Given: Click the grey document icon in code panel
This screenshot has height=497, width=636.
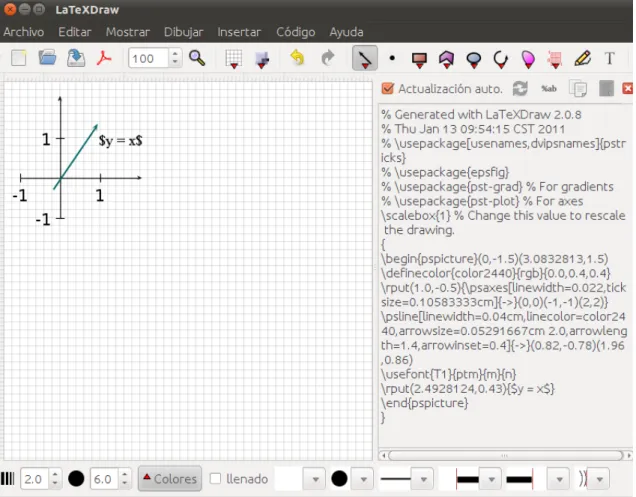Looking at the screenshot, I should point(606,88).
